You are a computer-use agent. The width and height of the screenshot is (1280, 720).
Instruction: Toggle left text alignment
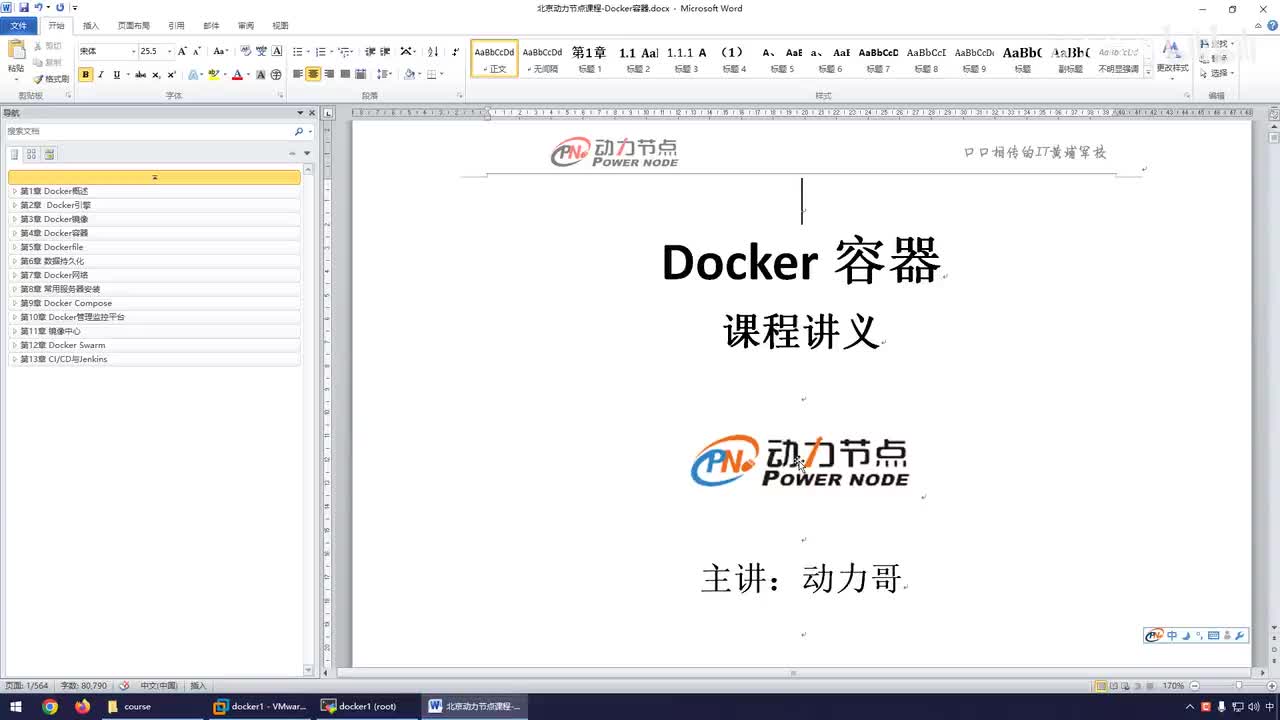pyautogui.click(x=297, y=74)
